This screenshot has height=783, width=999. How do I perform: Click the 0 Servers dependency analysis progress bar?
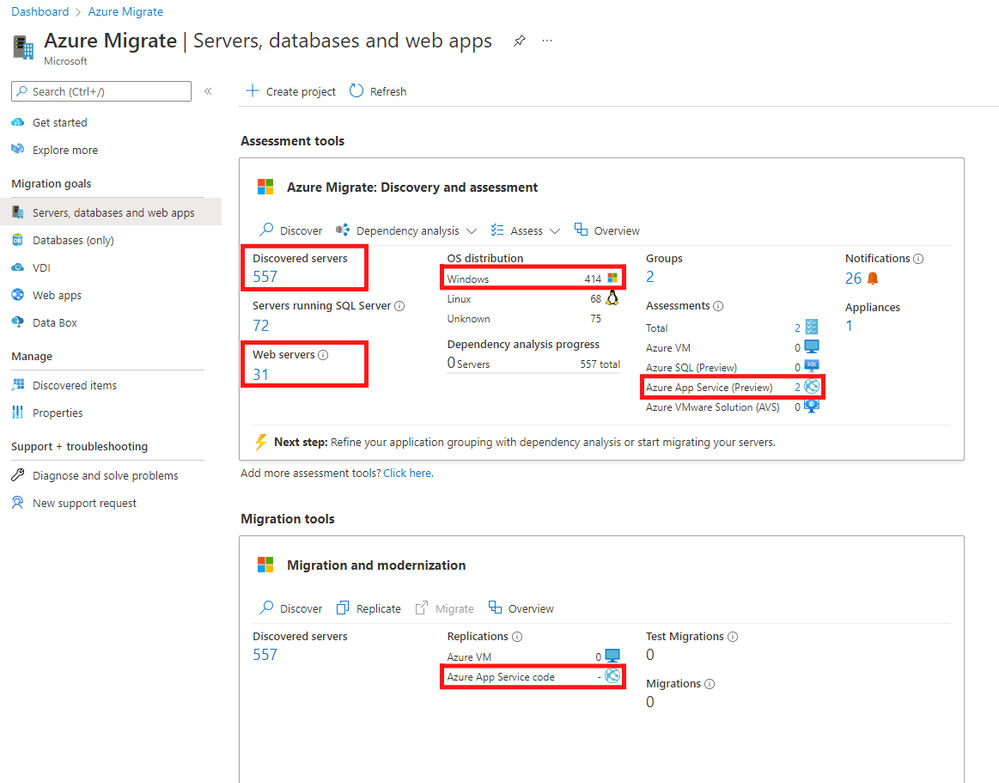(533, 364)
